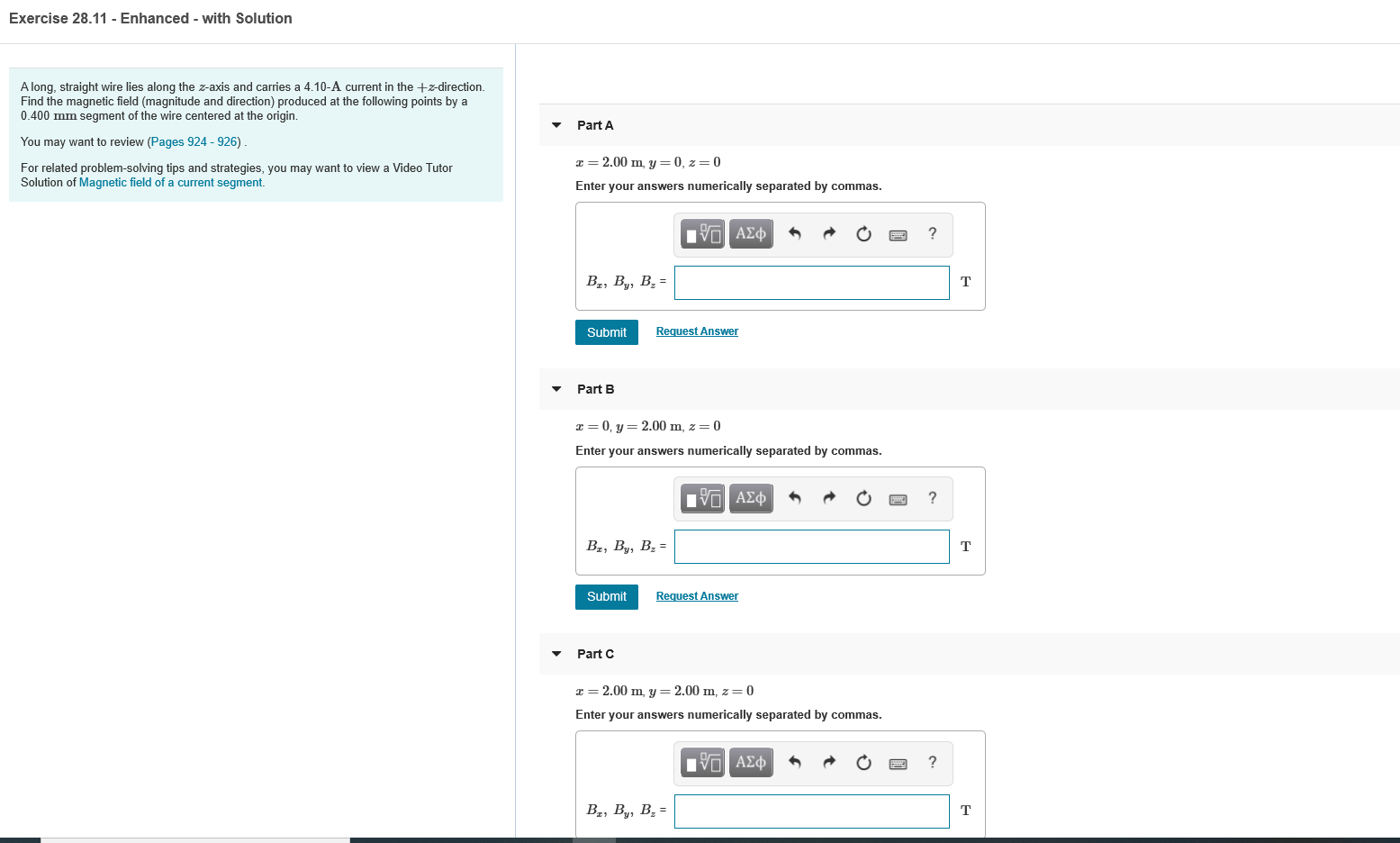Open the Pages 924 - 926 review link
The image size is (1400, 843).
[193, 141]
